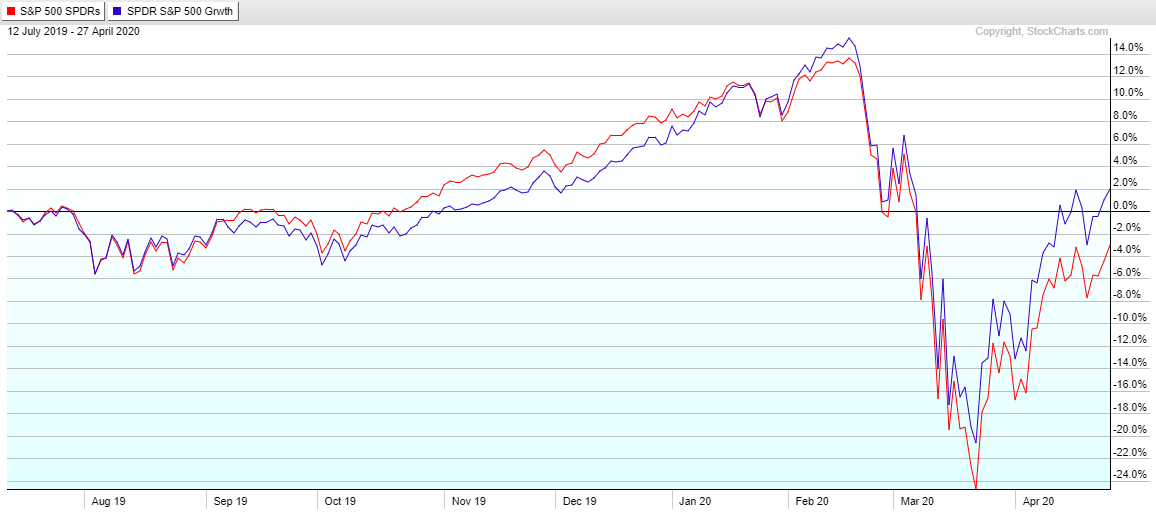
Task: Click the -22.0% y-axis label
Action: pyautogui.click(x=1128, y=452)
